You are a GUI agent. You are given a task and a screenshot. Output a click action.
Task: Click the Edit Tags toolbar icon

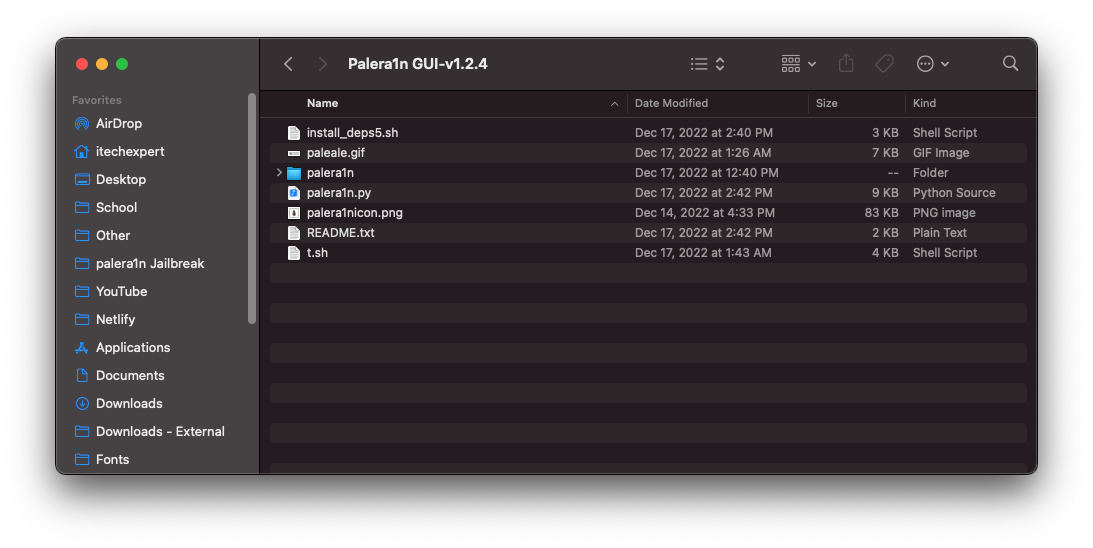pos(884,64)
